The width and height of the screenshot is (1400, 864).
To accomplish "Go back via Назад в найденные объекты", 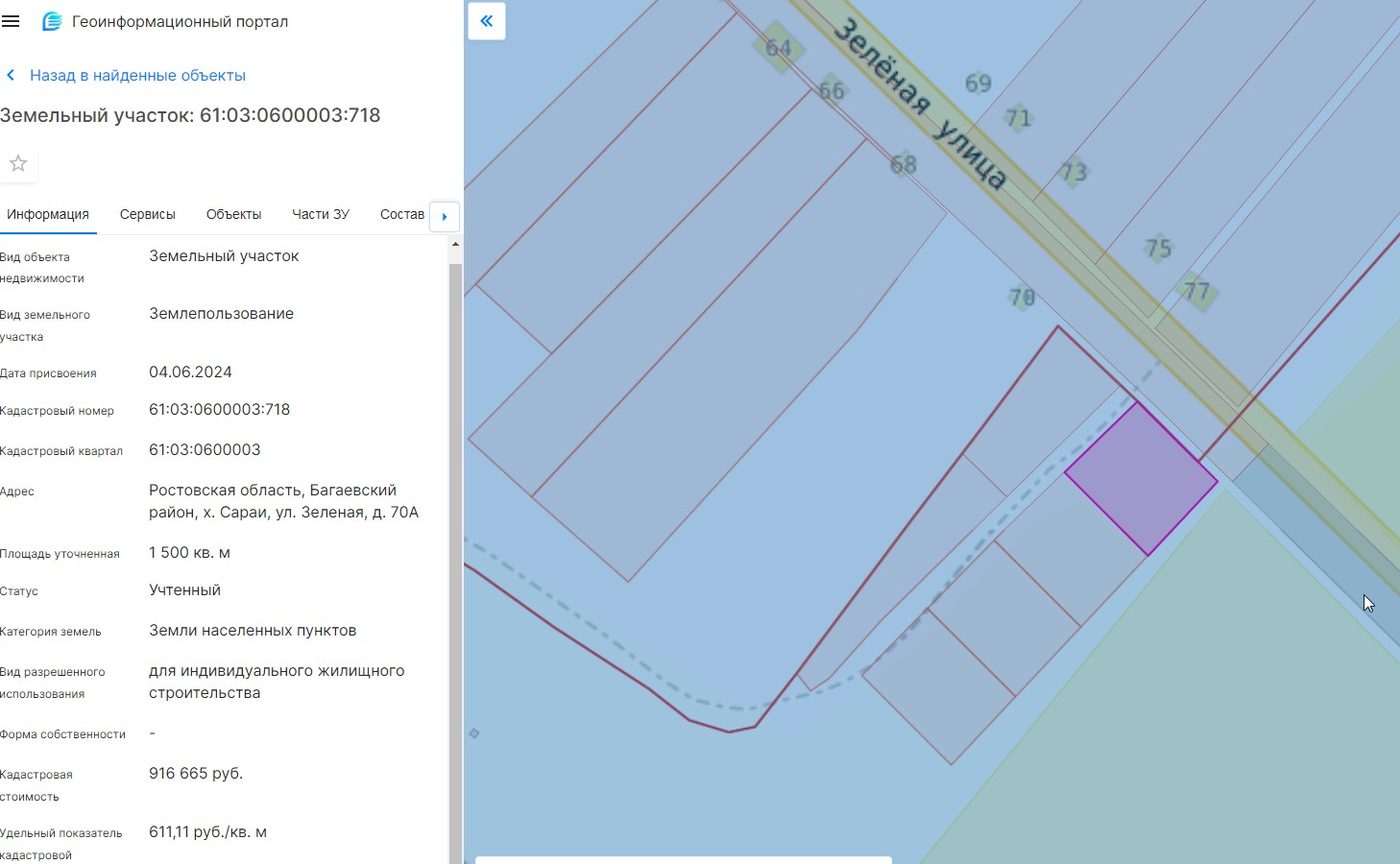I will tap(138, 76).
